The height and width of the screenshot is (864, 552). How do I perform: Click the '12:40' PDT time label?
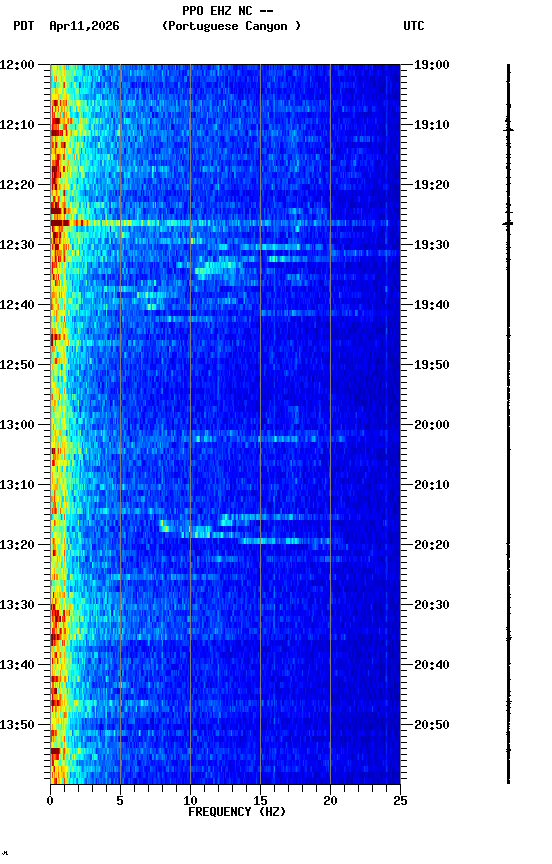(17, 305)
